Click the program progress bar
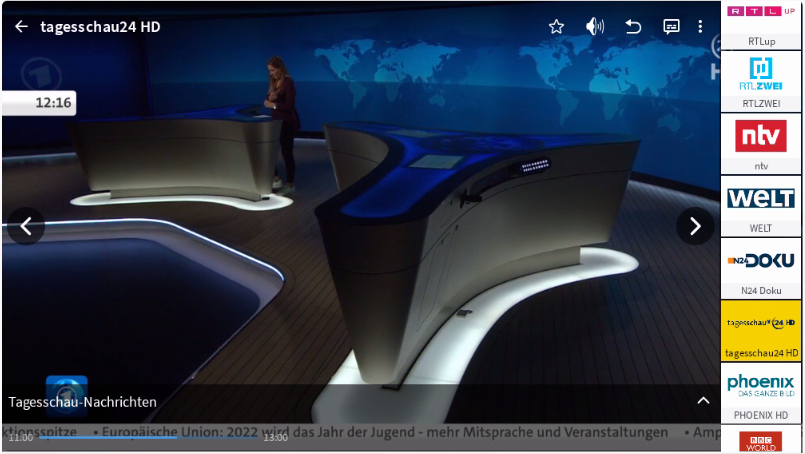 [149, 438]
